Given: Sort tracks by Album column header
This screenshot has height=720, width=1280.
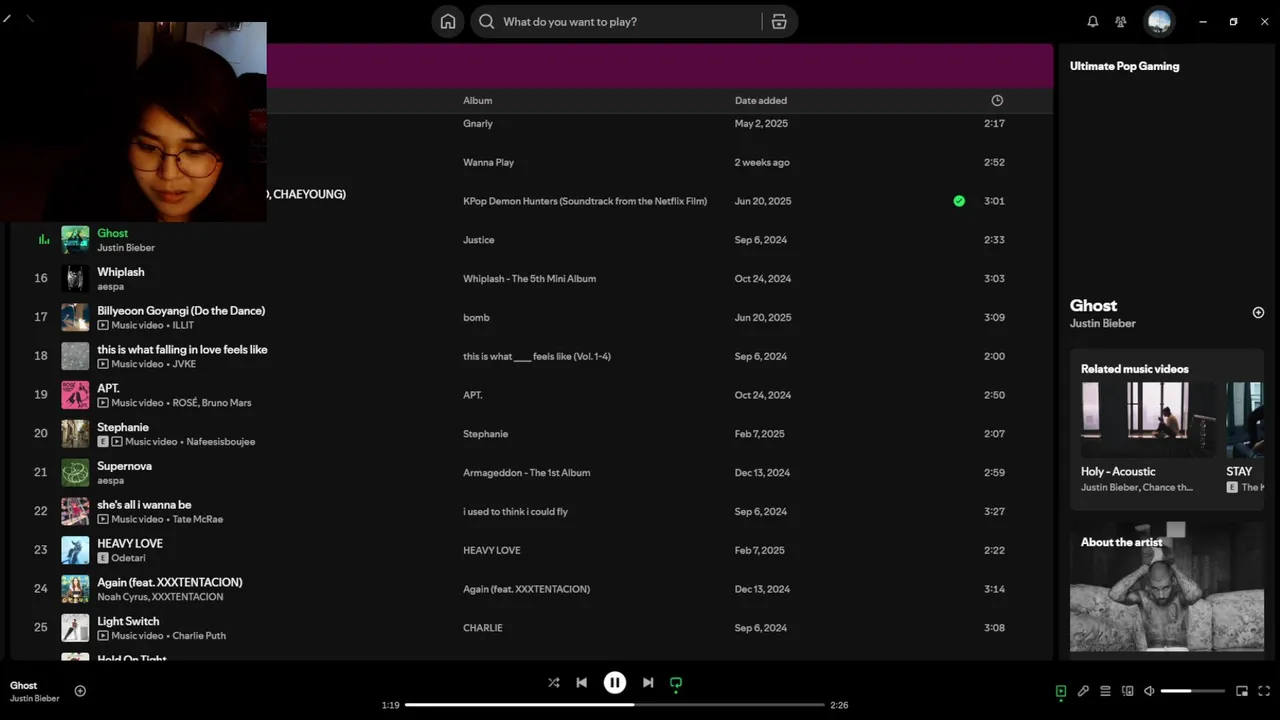Looking at the screenshot, I should 477,100.
